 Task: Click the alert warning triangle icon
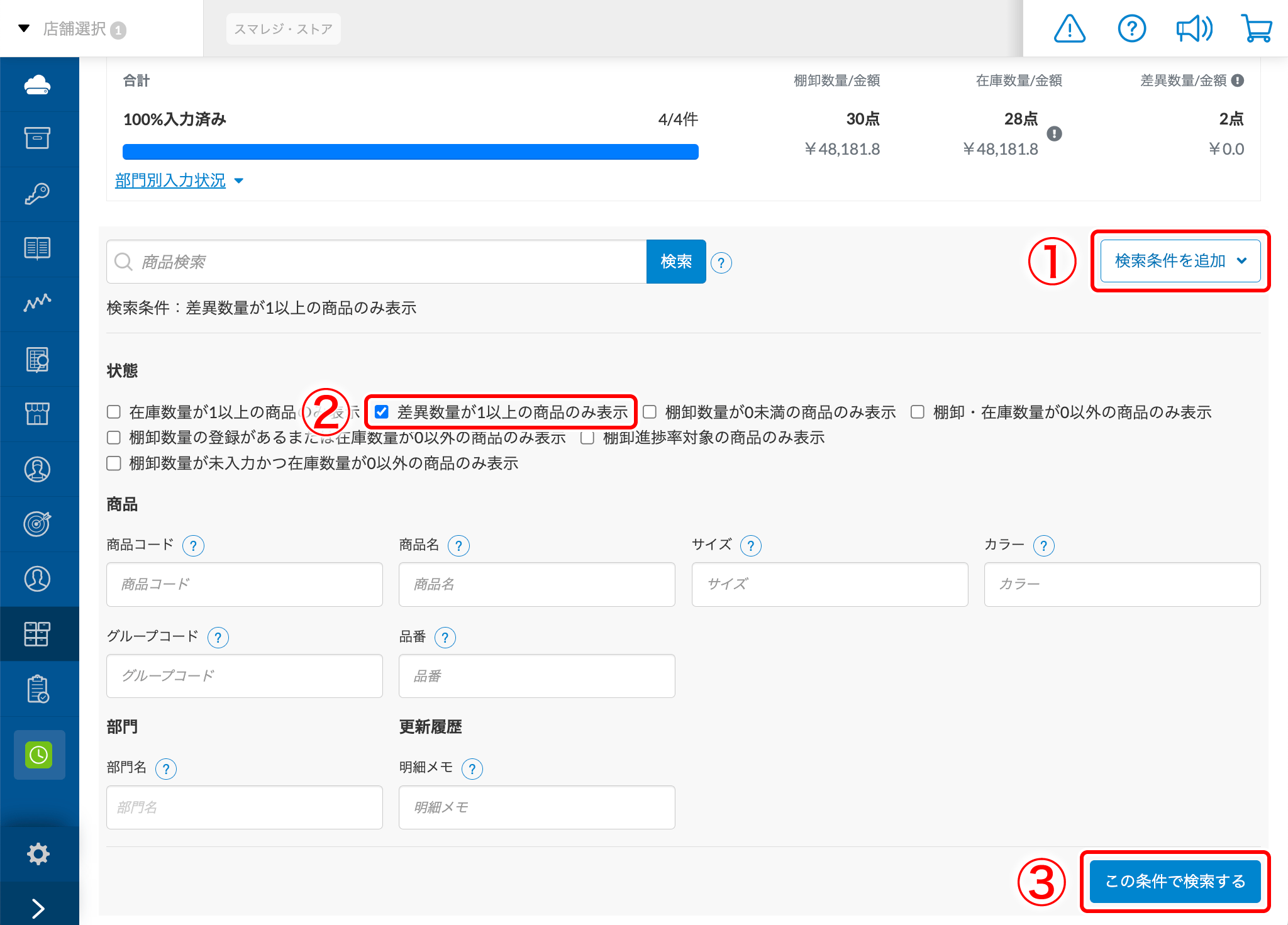click(1069, 28)
